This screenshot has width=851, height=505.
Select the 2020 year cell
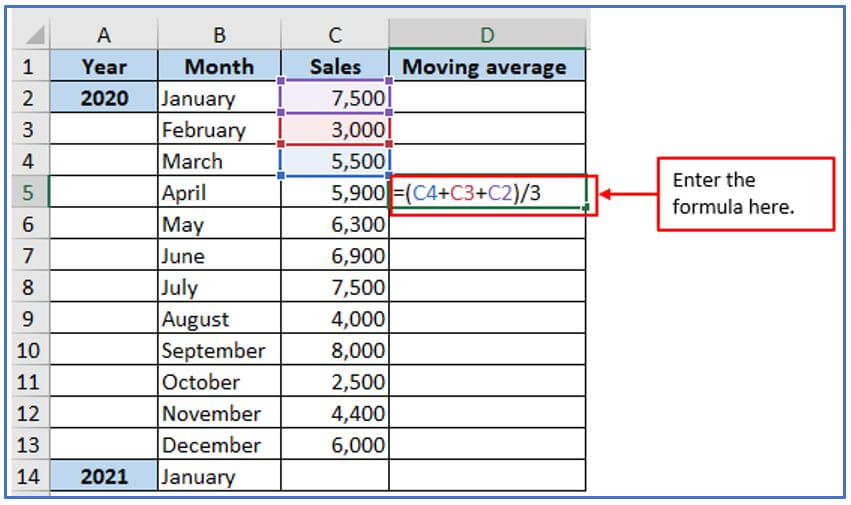click(104, 98)
